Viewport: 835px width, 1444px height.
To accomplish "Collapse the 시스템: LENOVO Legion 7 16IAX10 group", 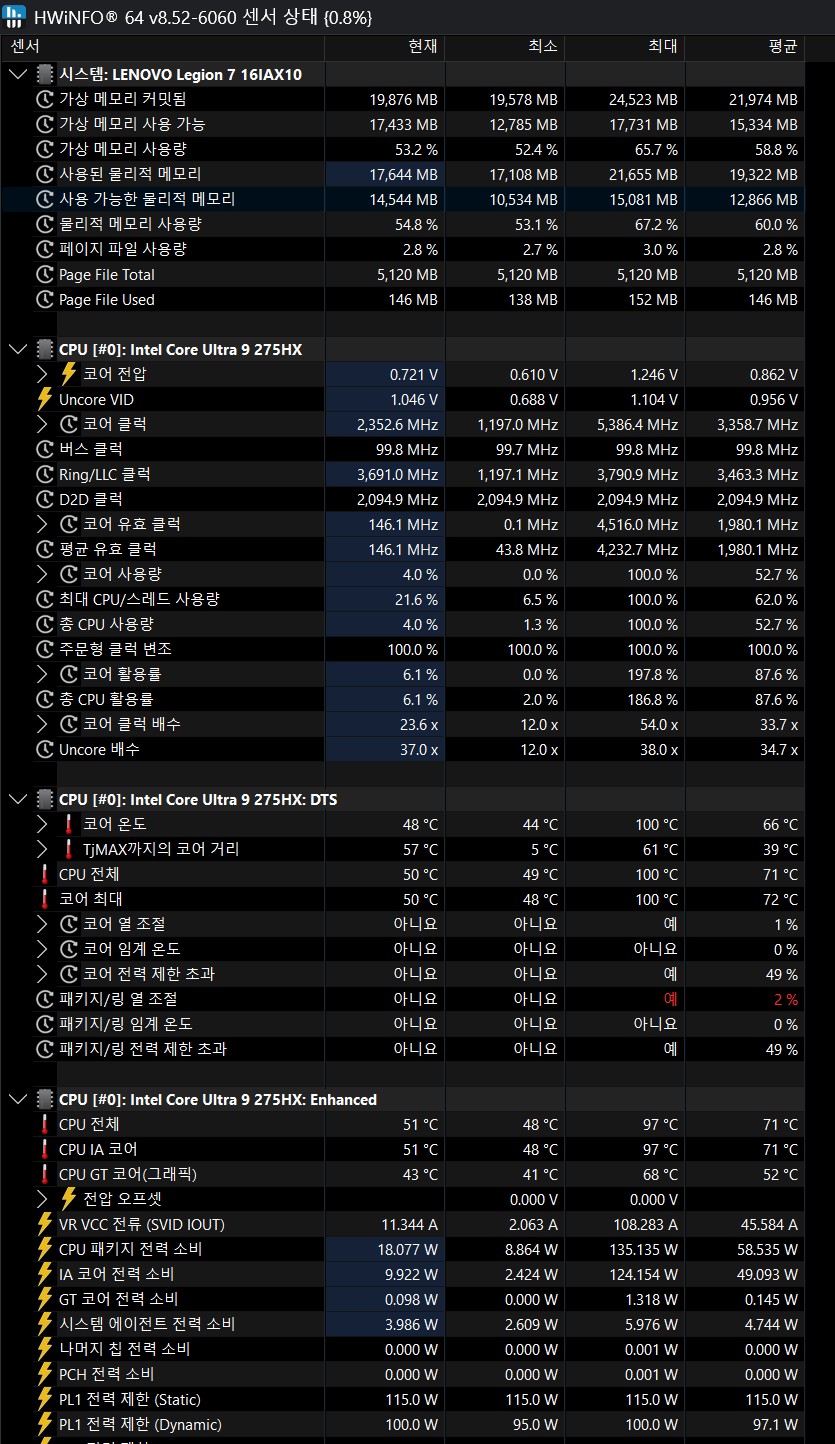I will (x=19, y=74).
